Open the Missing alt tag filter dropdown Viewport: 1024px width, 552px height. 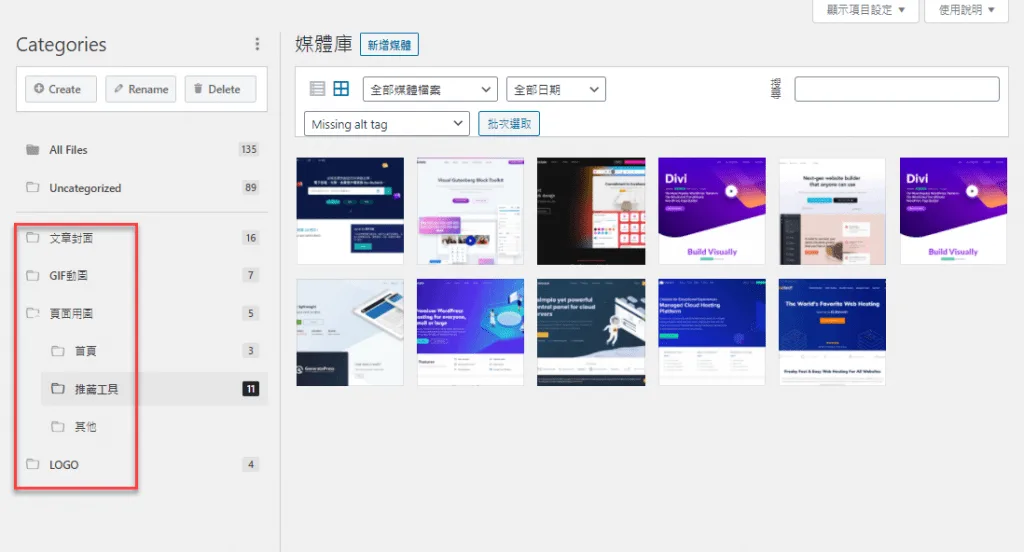click(387, 123)
